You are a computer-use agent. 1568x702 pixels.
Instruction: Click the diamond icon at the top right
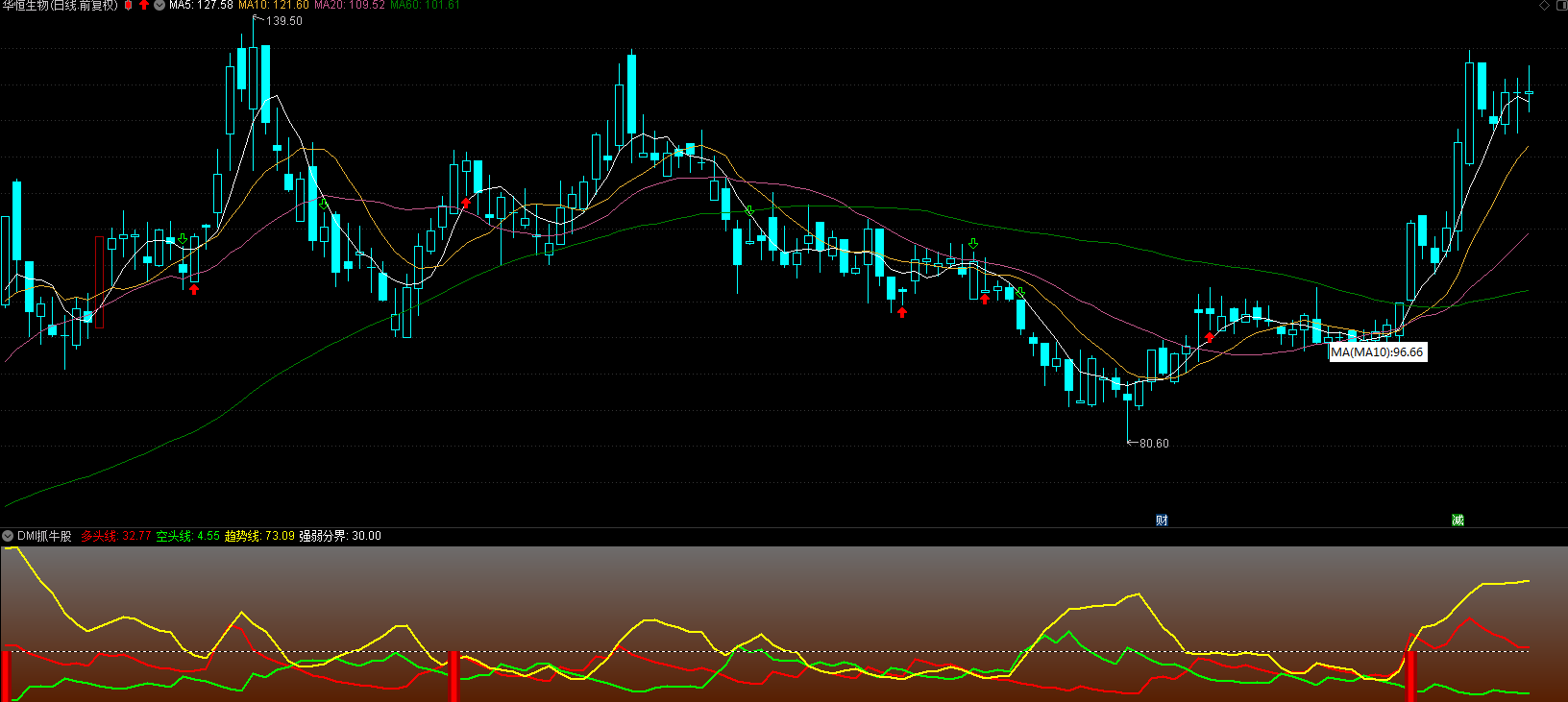tap(1544, 6)
